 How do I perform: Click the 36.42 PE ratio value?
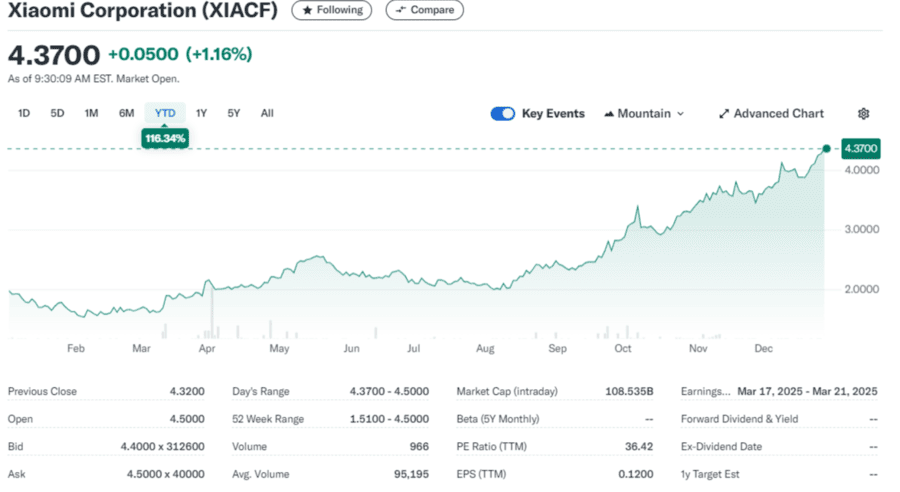click(x=639, y=447)
